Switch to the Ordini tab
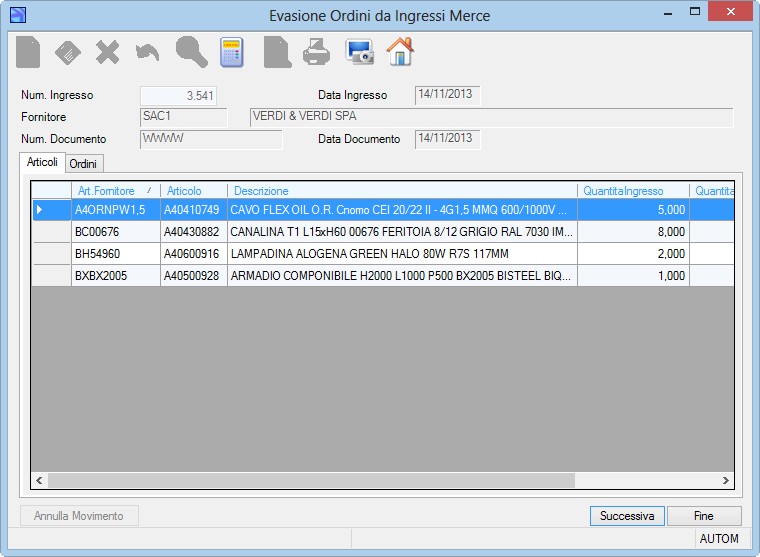760x557 pixels. [83, 164]
